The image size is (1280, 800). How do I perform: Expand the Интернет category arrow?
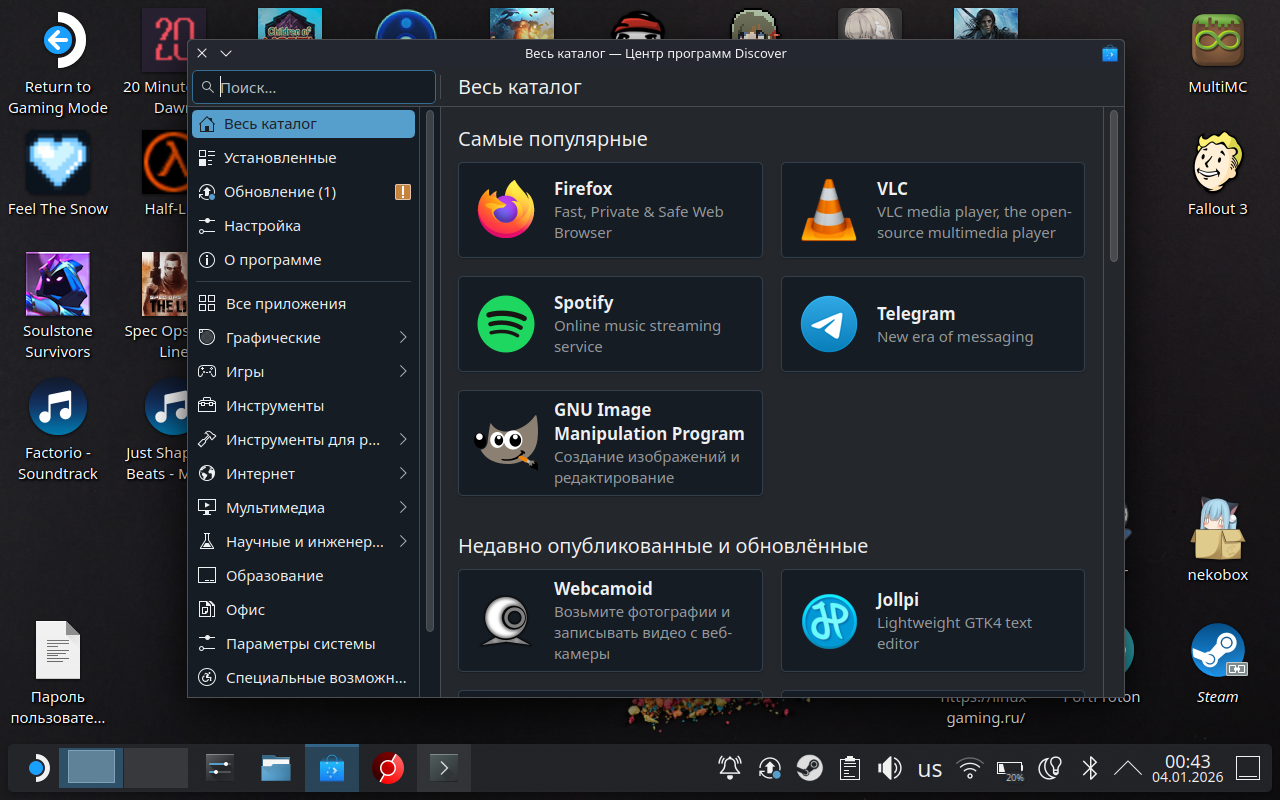click(403, 474)
